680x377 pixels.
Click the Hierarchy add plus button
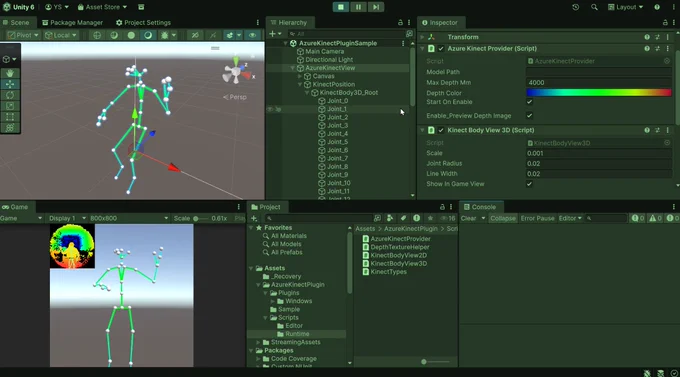[x=272, y=34]
